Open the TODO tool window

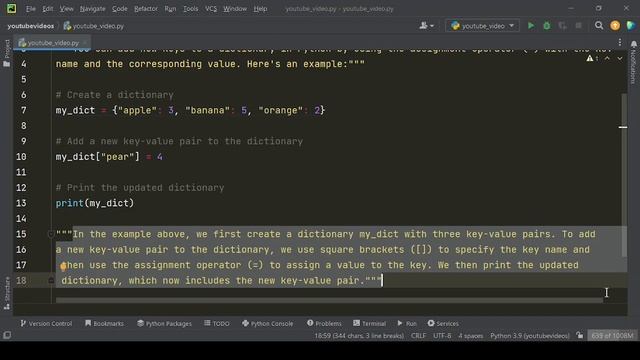tap(217, 323)
